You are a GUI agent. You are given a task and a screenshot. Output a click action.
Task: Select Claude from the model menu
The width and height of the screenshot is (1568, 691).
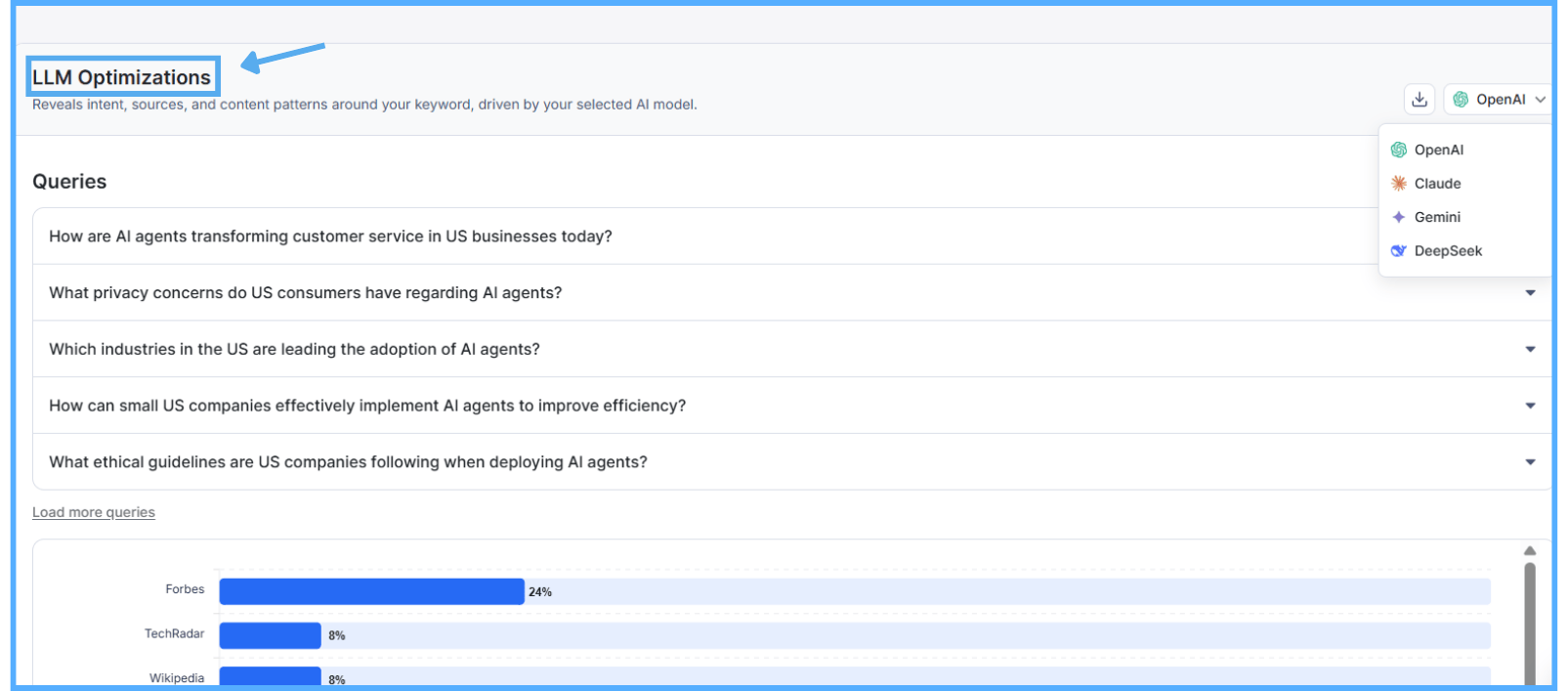1438,184
